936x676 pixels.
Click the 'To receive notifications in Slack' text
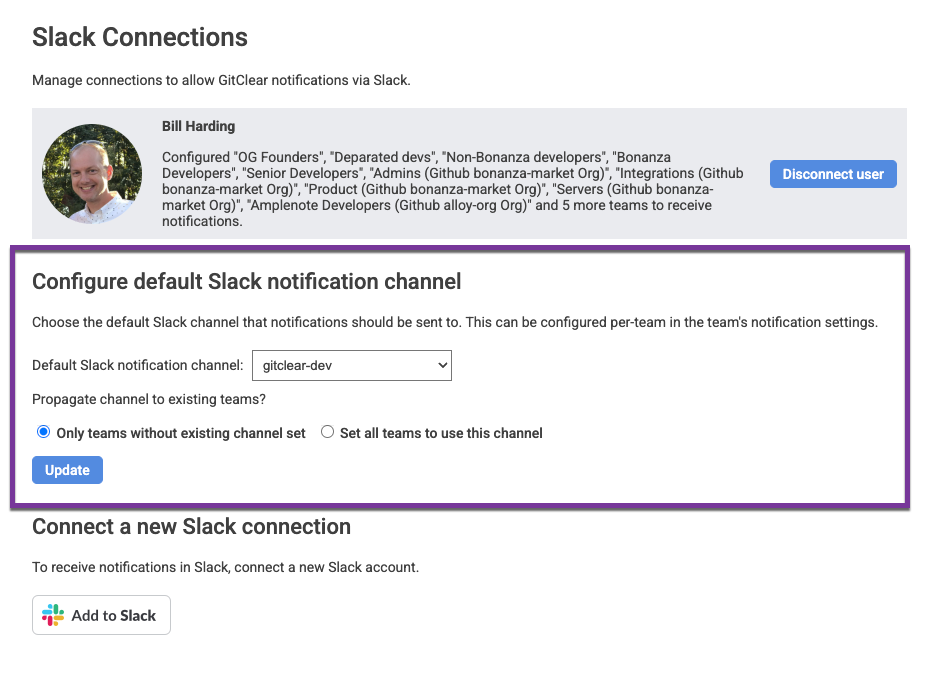point(225,567)
